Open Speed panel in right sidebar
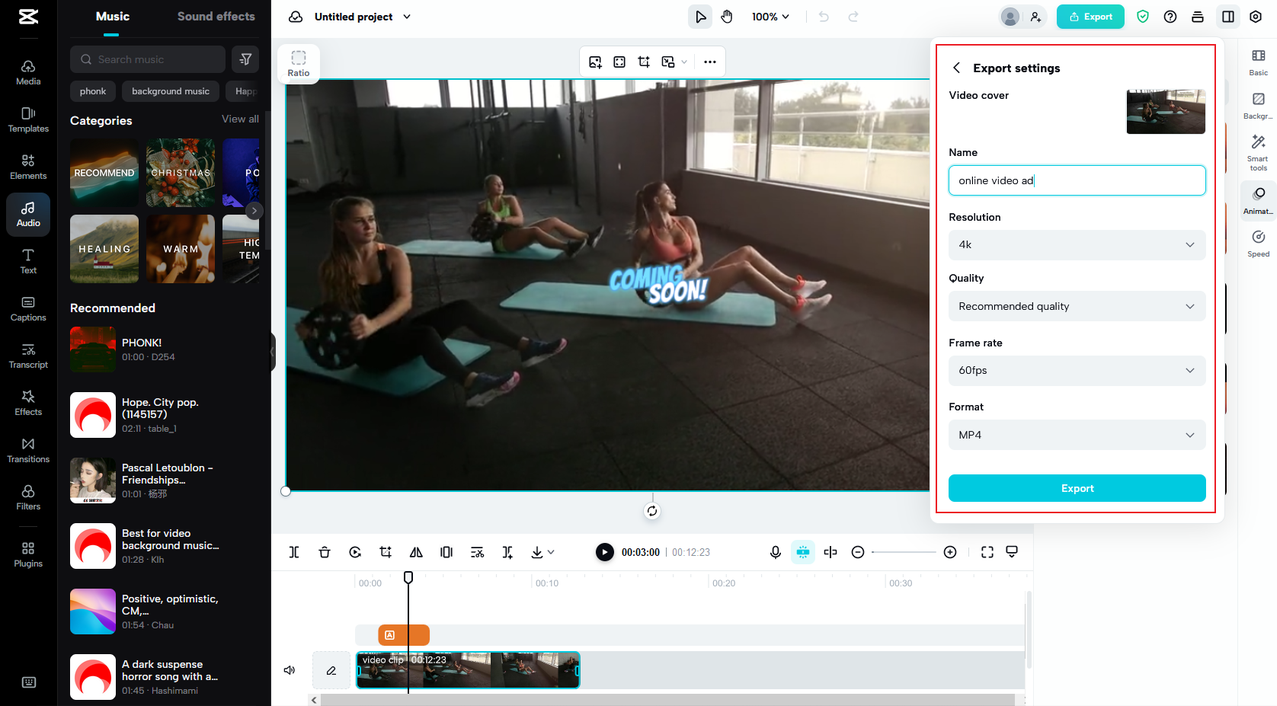 1258,243
